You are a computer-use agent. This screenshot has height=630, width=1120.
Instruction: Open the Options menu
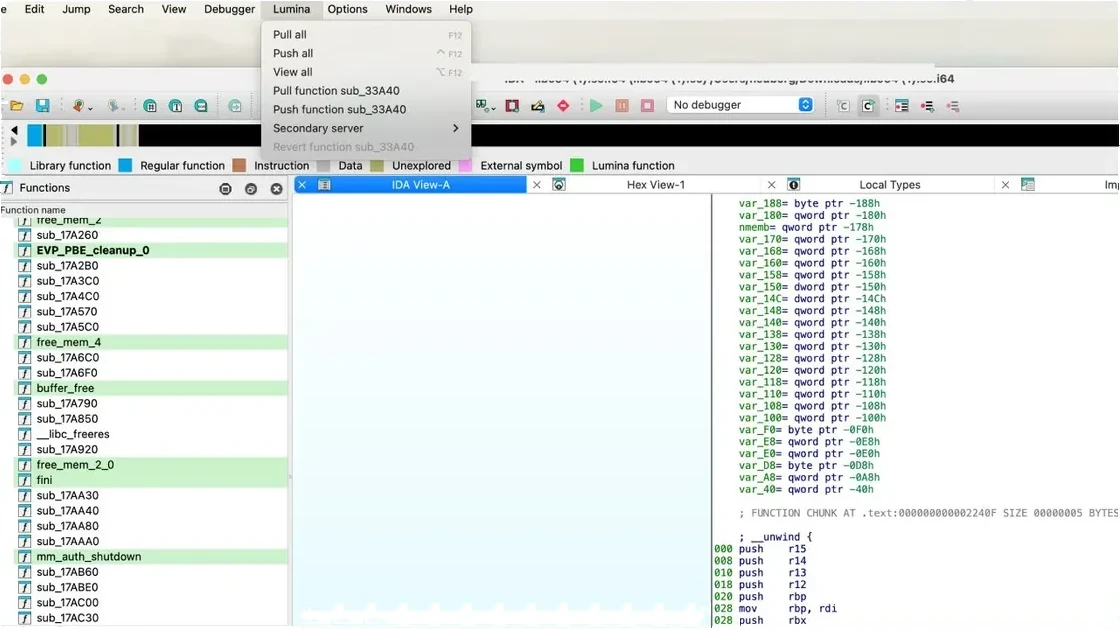[347, 9]
